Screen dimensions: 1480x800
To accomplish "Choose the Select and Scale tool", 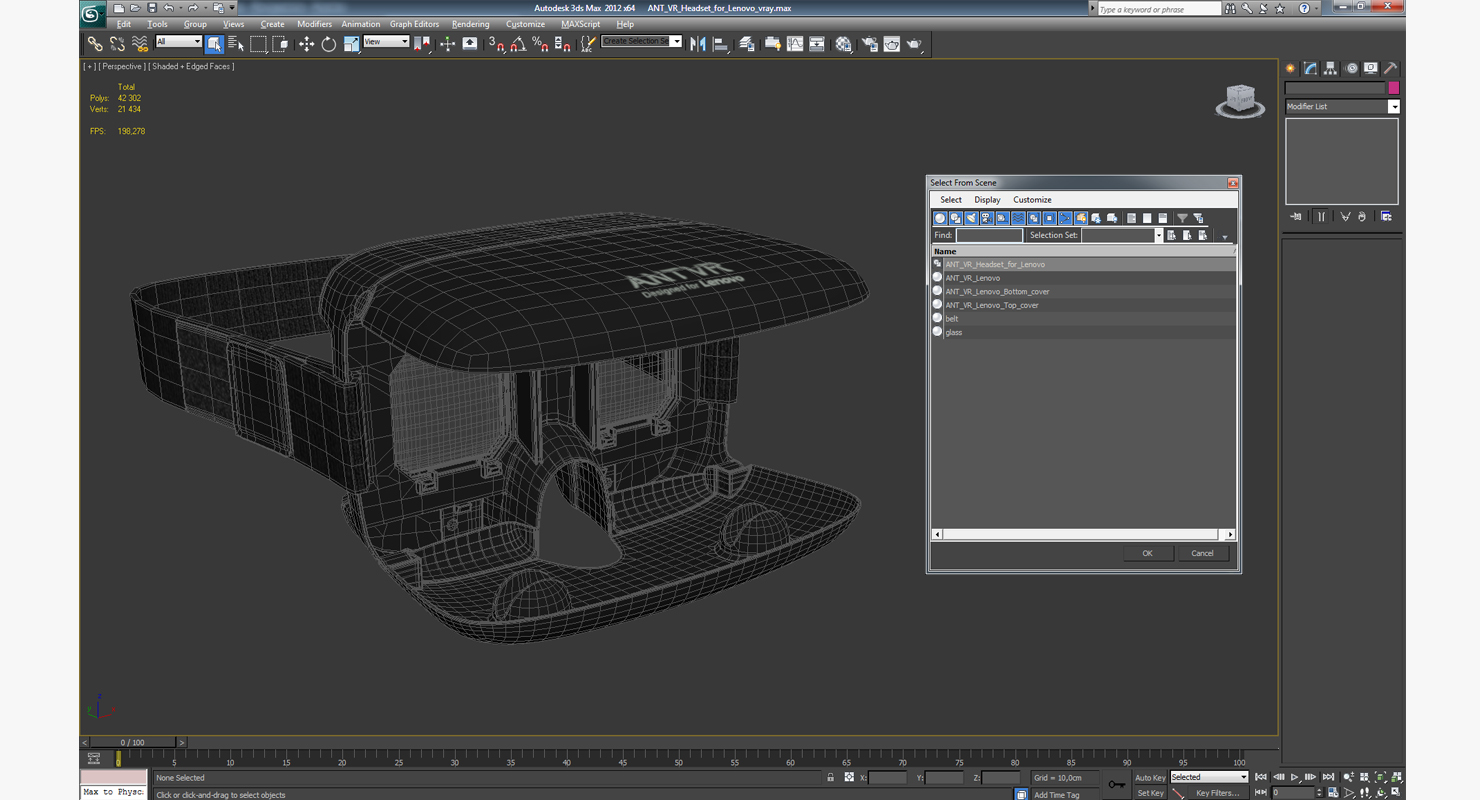I will (351, 44).
